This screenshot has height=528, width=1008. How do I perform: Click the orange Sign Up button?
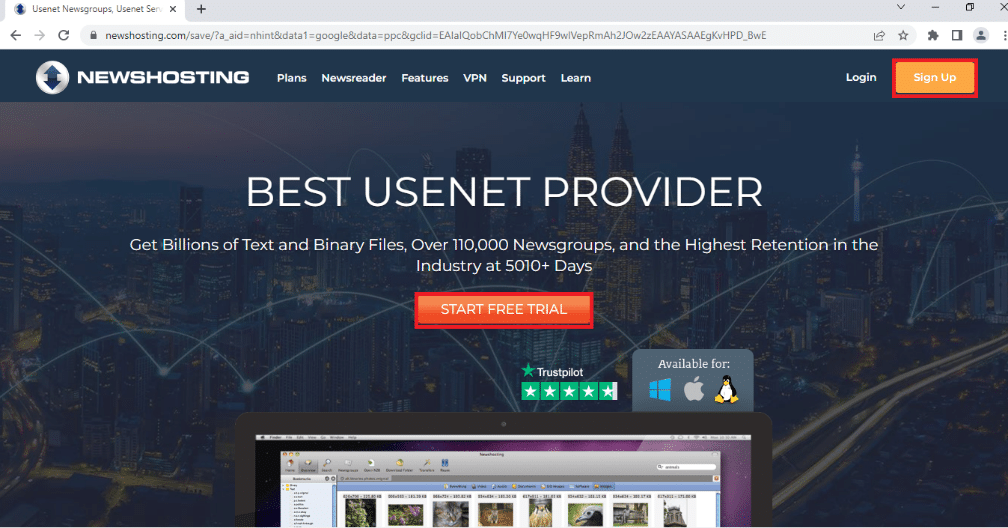click(x=935, y=78)
